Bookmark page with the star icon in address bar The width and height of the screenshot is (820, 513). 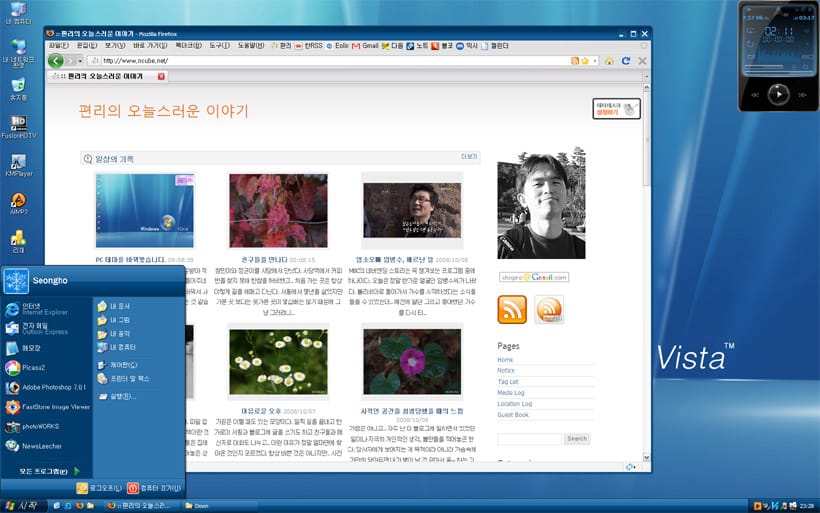(585, 60)
